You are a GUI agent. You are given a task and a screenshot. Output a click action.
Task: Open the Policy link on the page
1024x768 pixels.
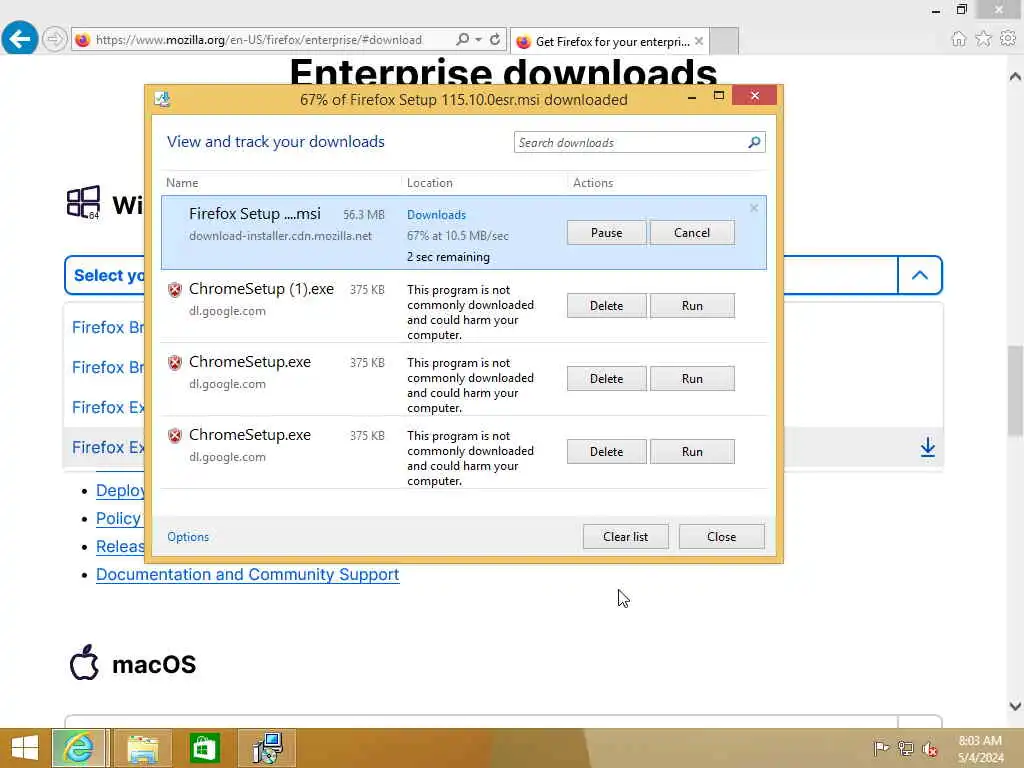119,519
